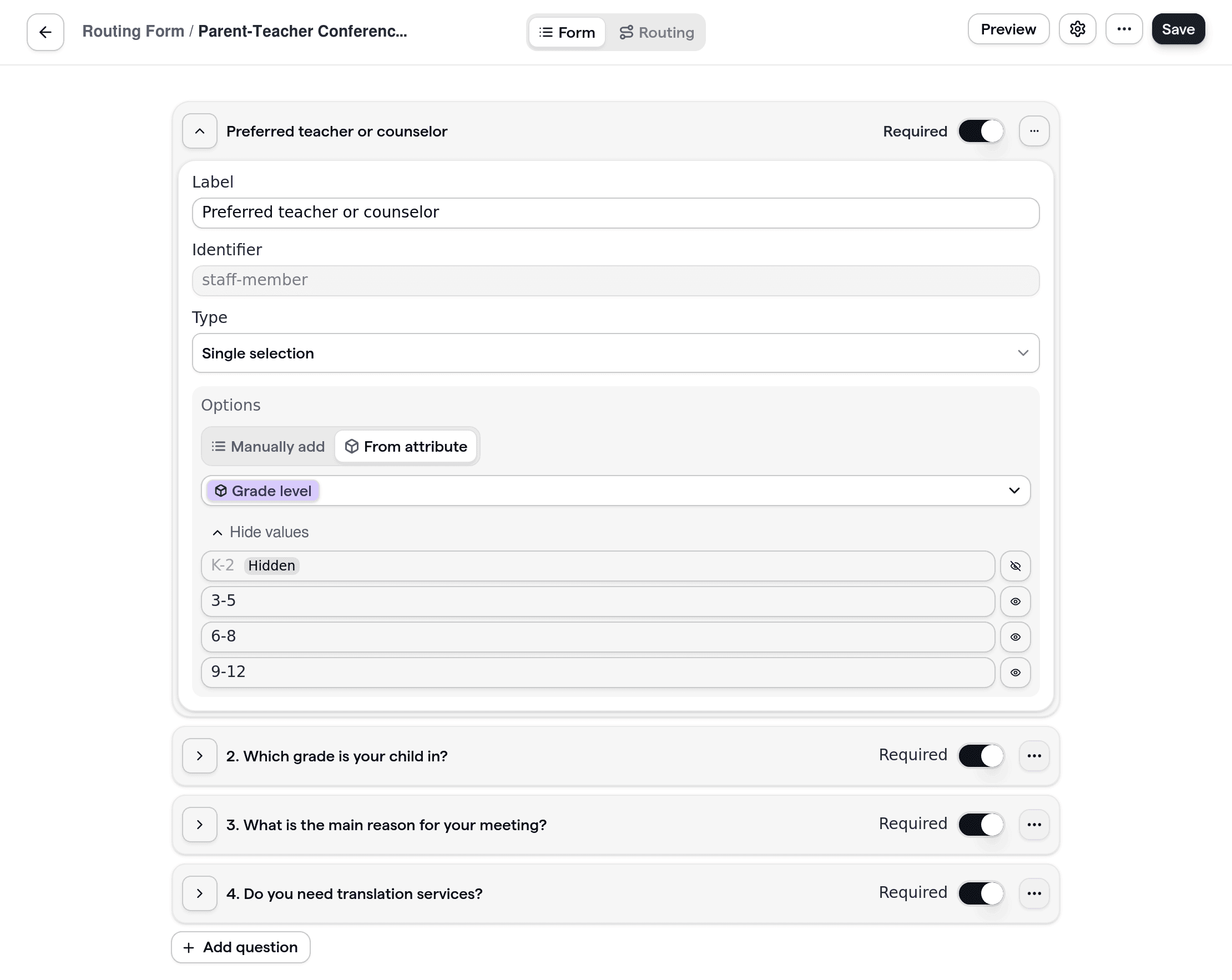Expand question 2 about child's grade
The width and height of the screenshot is (1232, 980).
click(199, 755)
